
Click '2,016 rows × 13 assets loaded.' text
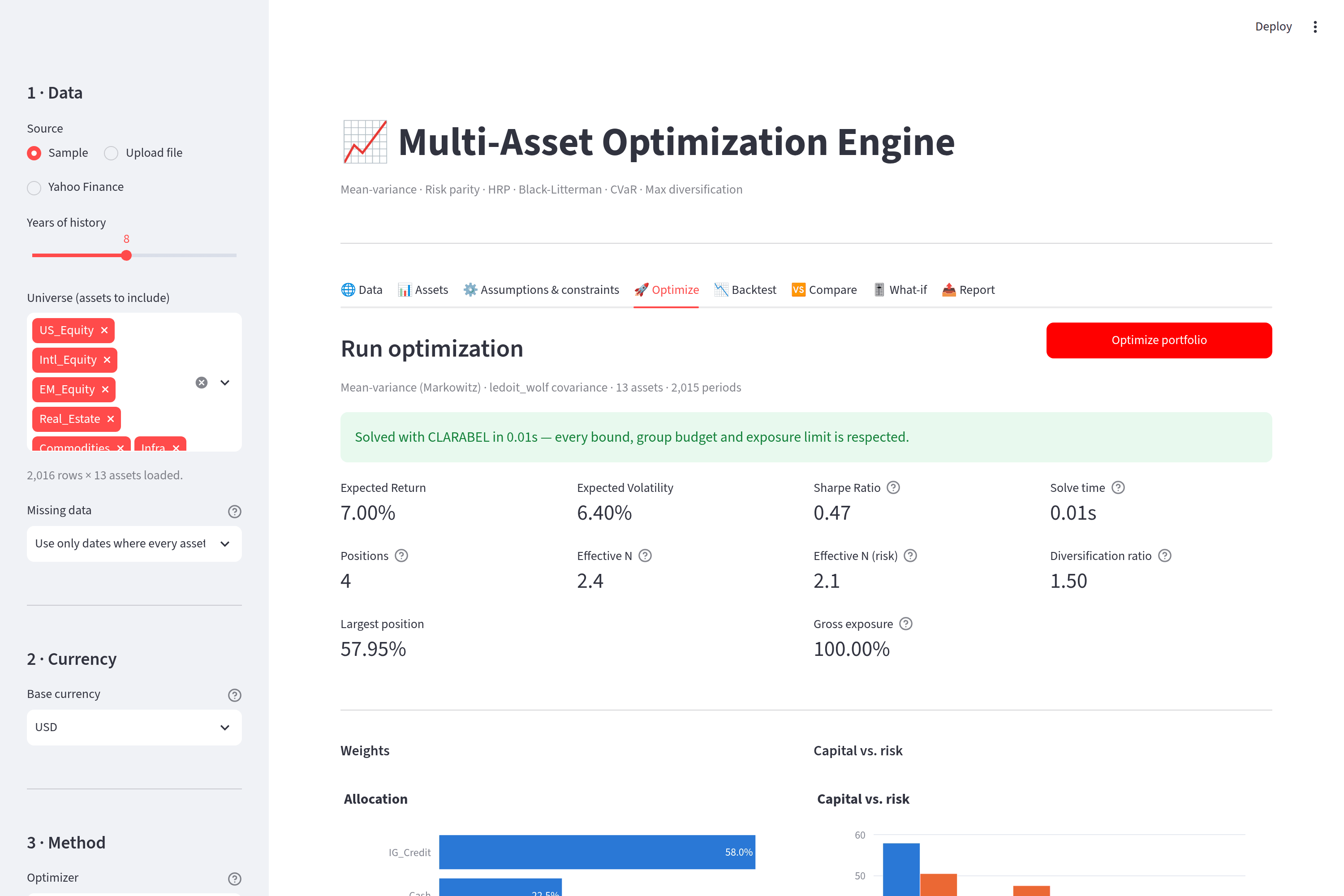click(105, 475)
